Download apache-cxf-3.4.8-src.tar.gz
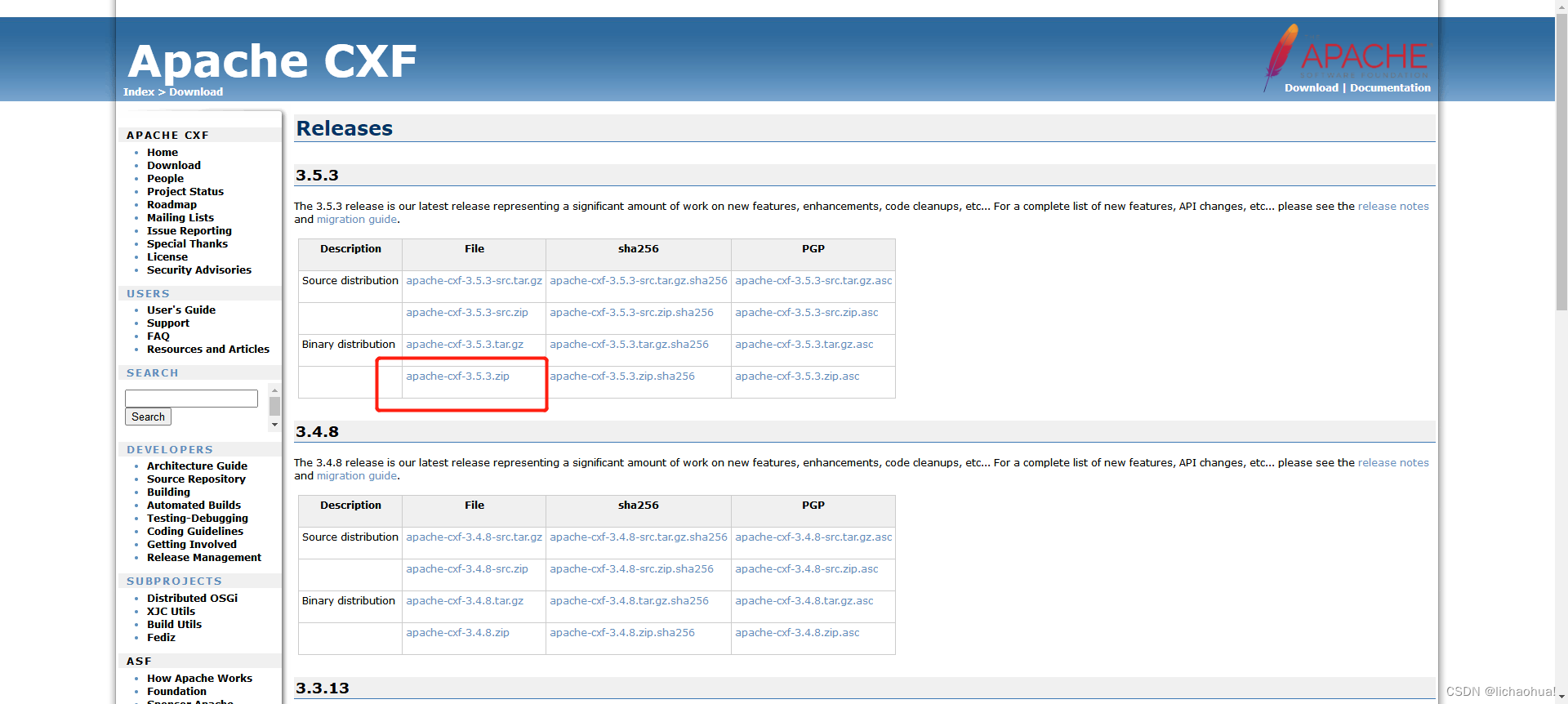 pyautogui.click(x=474, y=537)
